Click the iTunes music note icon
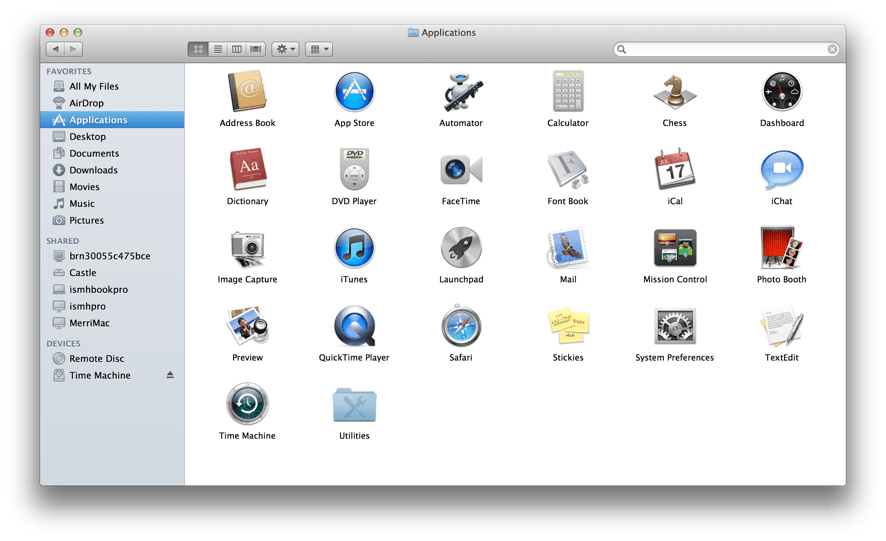 point(354,248)
